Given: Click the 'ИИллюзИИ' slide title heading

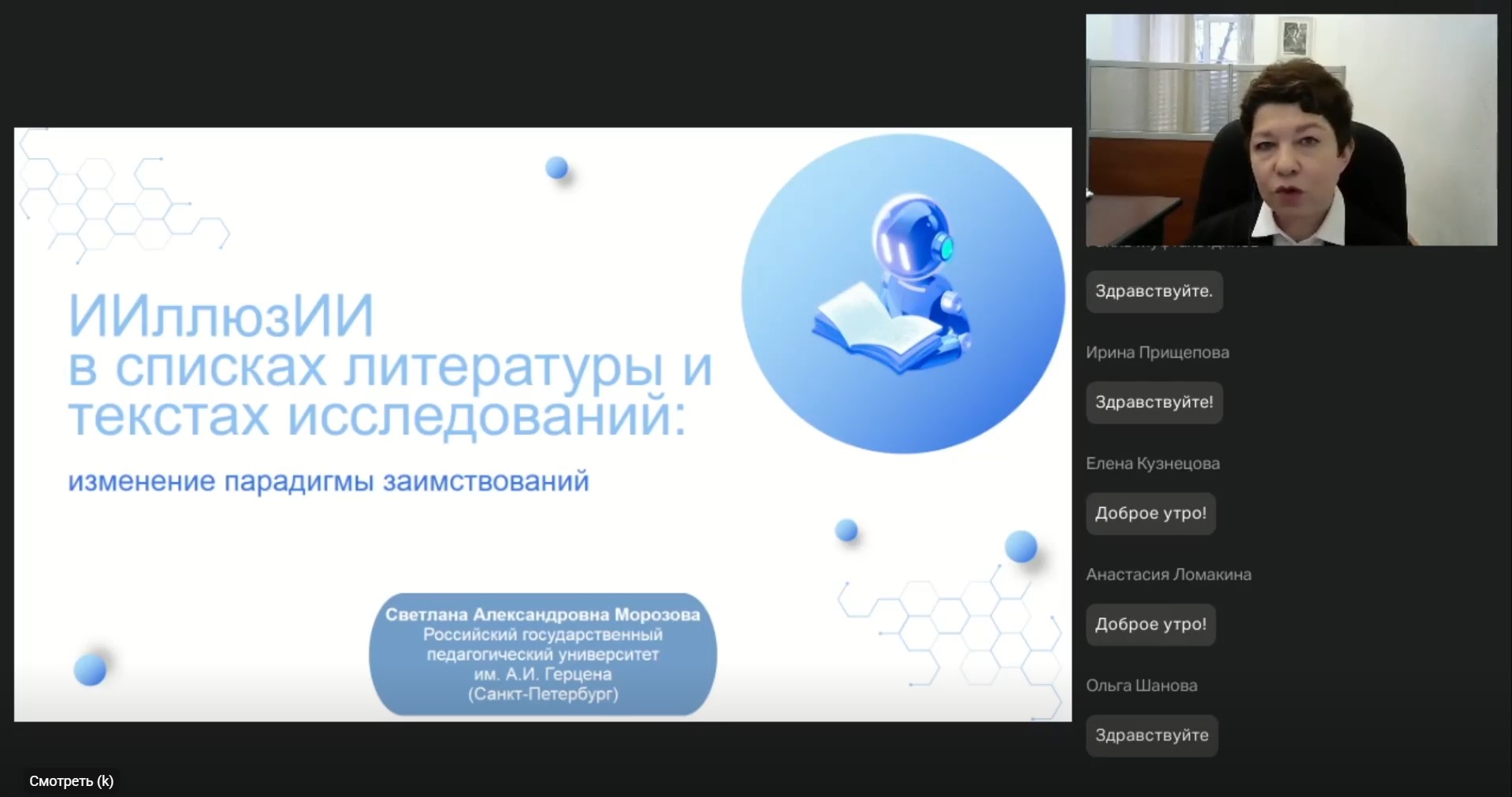Looking at the screenshot, I should tap(221, 317).
